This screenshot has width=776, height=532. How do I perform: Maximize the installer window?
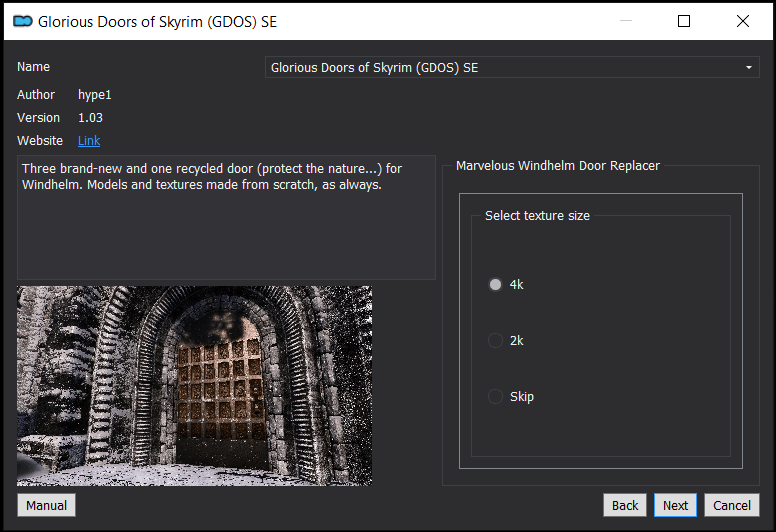pyautogui.click(x=684, y=21)
